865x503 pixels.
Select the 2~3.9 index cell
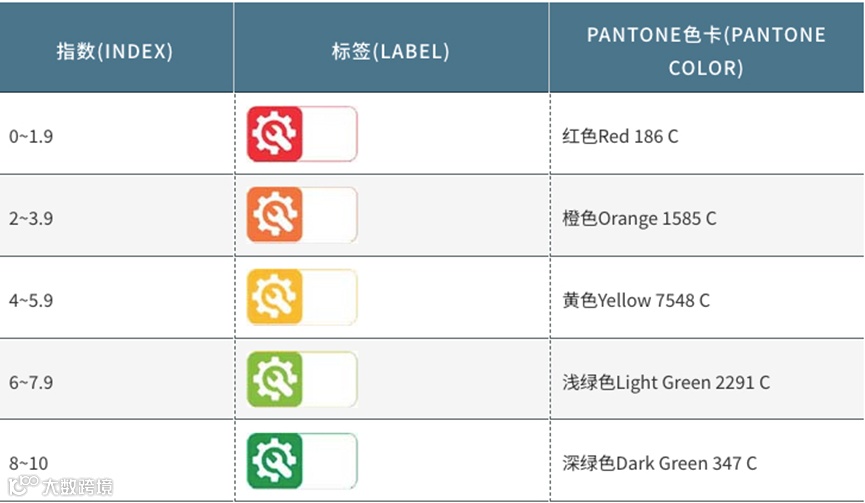pos(116,217)
